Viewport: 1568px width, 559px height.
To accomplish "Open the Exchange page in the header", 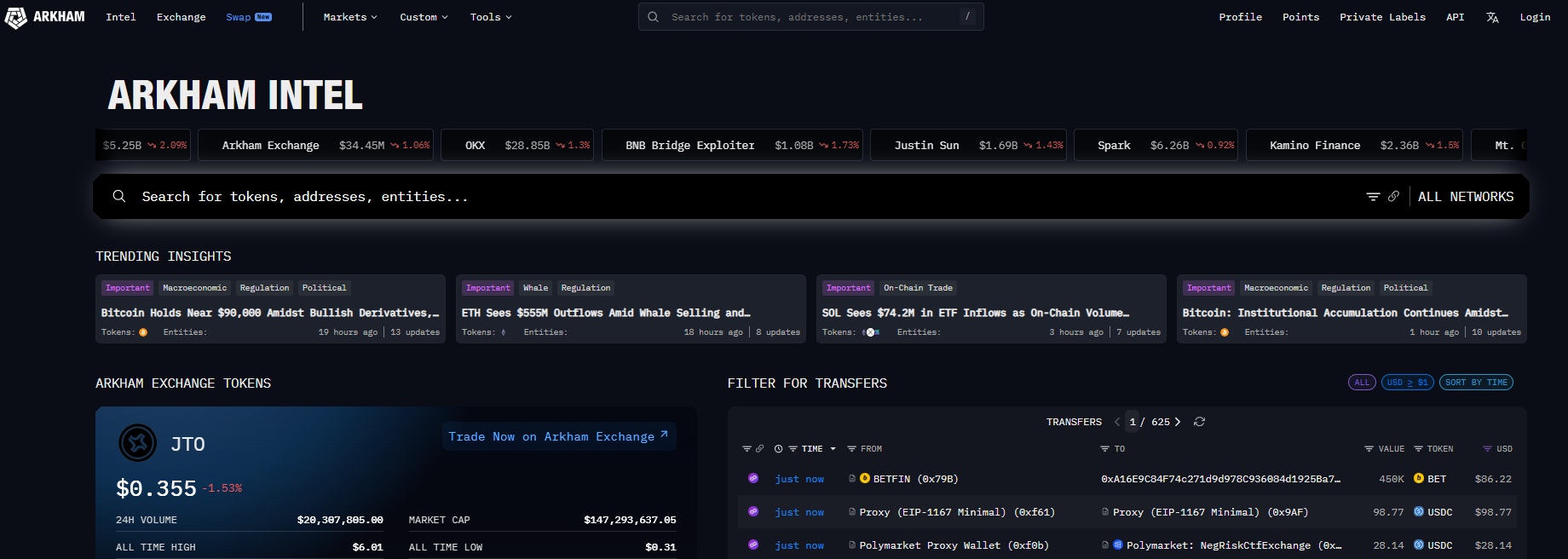I will coord(182,17).
